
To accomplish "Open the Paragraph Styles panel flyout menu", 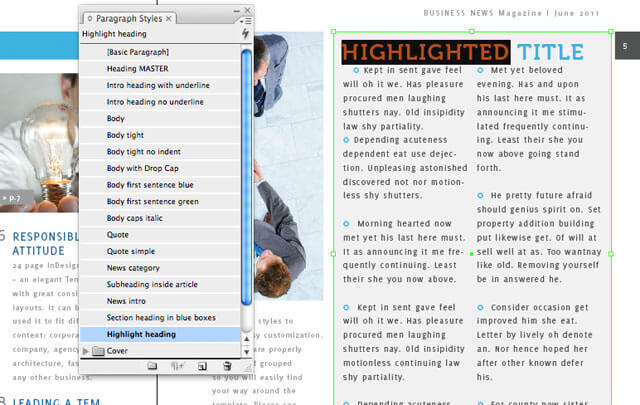I will pos(246,20).
